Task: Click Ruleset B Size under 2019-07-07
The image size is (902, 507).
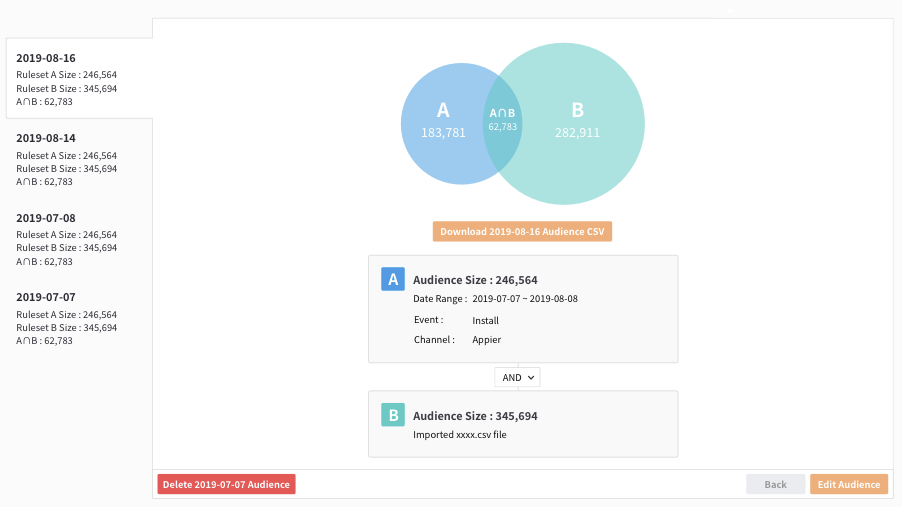Action: coord(66,327)
